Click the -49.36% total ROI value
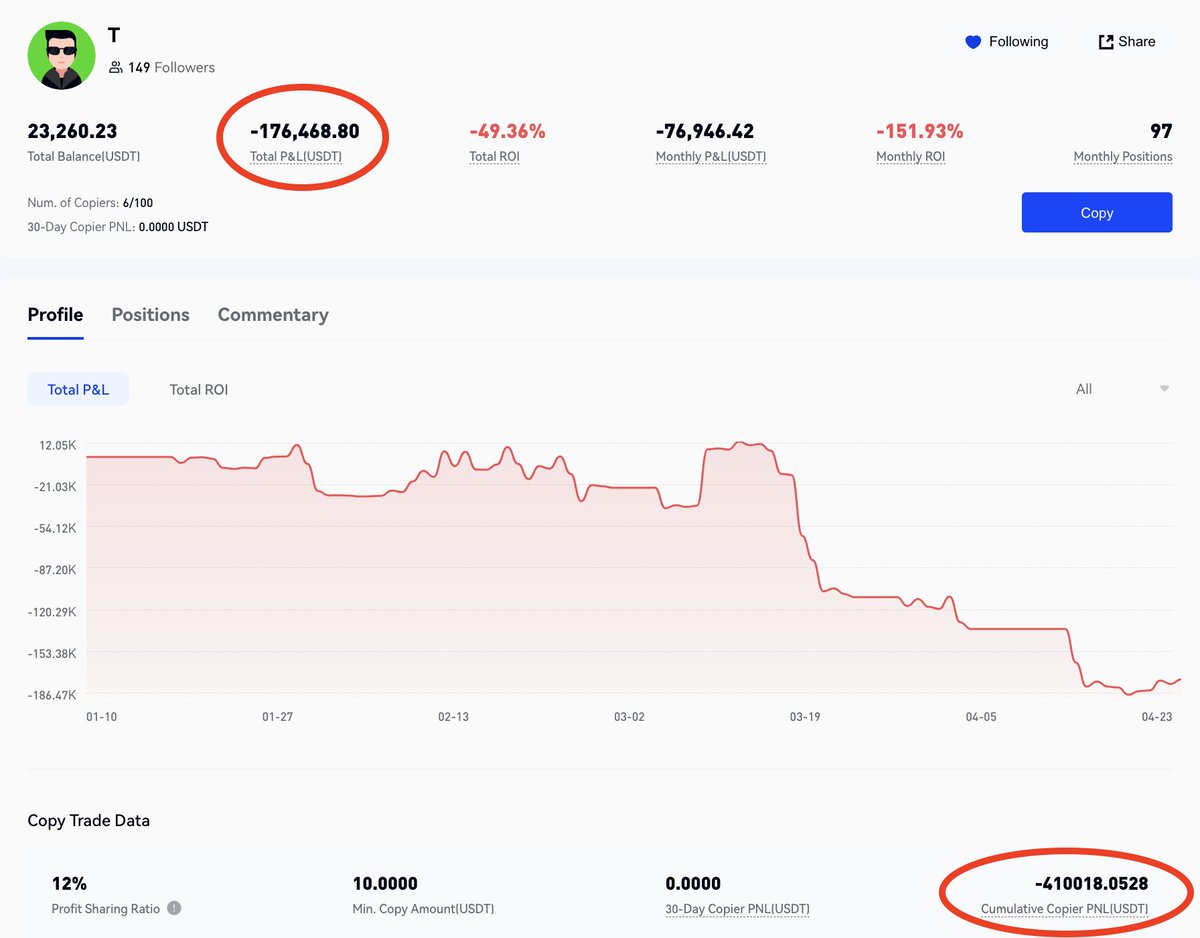 [507, 131]
